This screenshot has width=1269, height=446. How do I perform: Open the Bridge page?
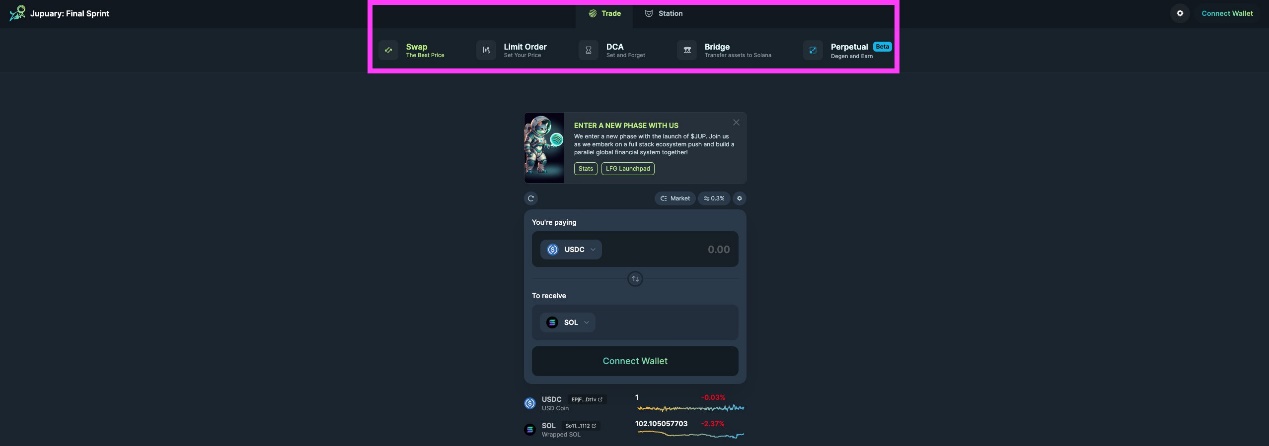tap(713, 50)
